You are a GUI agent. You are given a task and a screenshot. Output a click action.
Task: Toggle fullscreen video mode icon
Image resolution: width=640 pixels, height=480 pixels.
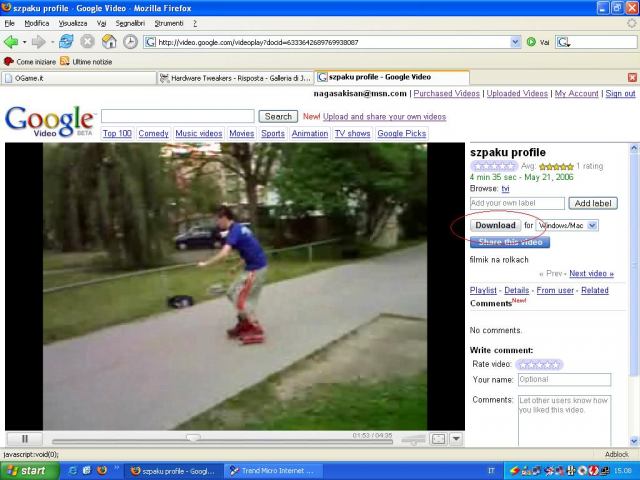pyautogui.click(x=438, y=439)
